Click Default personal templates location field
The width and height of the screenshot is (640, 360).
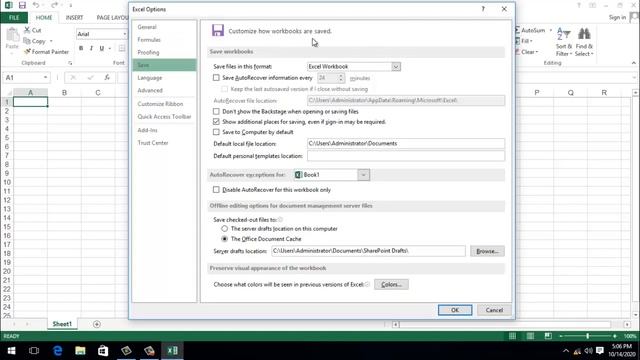pos(406,156)
